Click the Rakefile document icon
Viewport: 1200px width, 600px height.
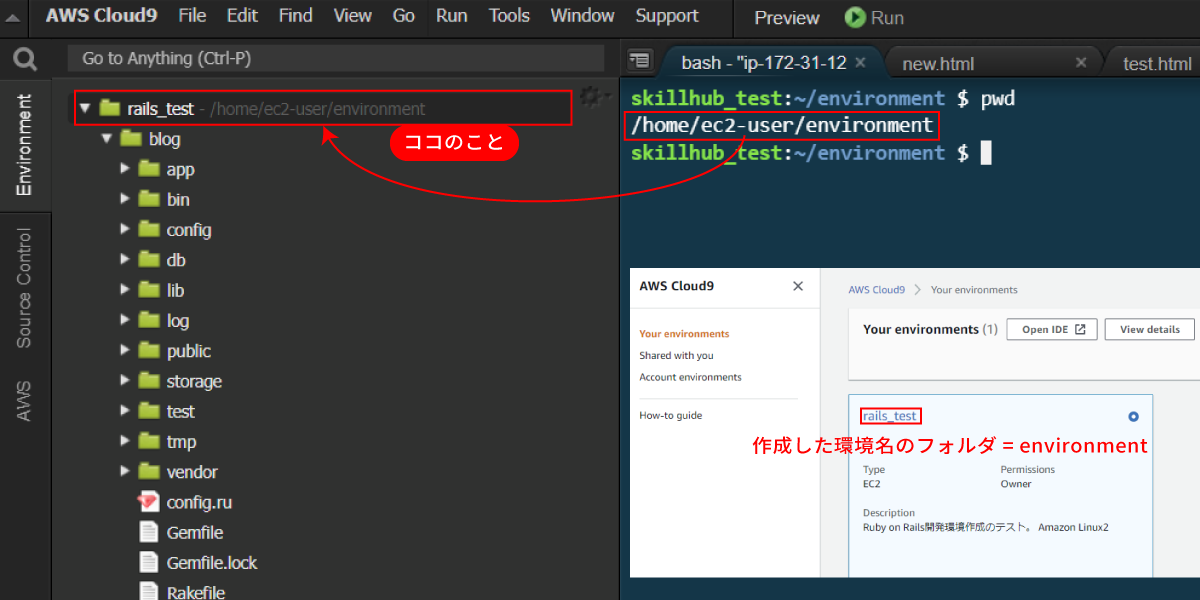pyautogui.click(x=149, y=592)
